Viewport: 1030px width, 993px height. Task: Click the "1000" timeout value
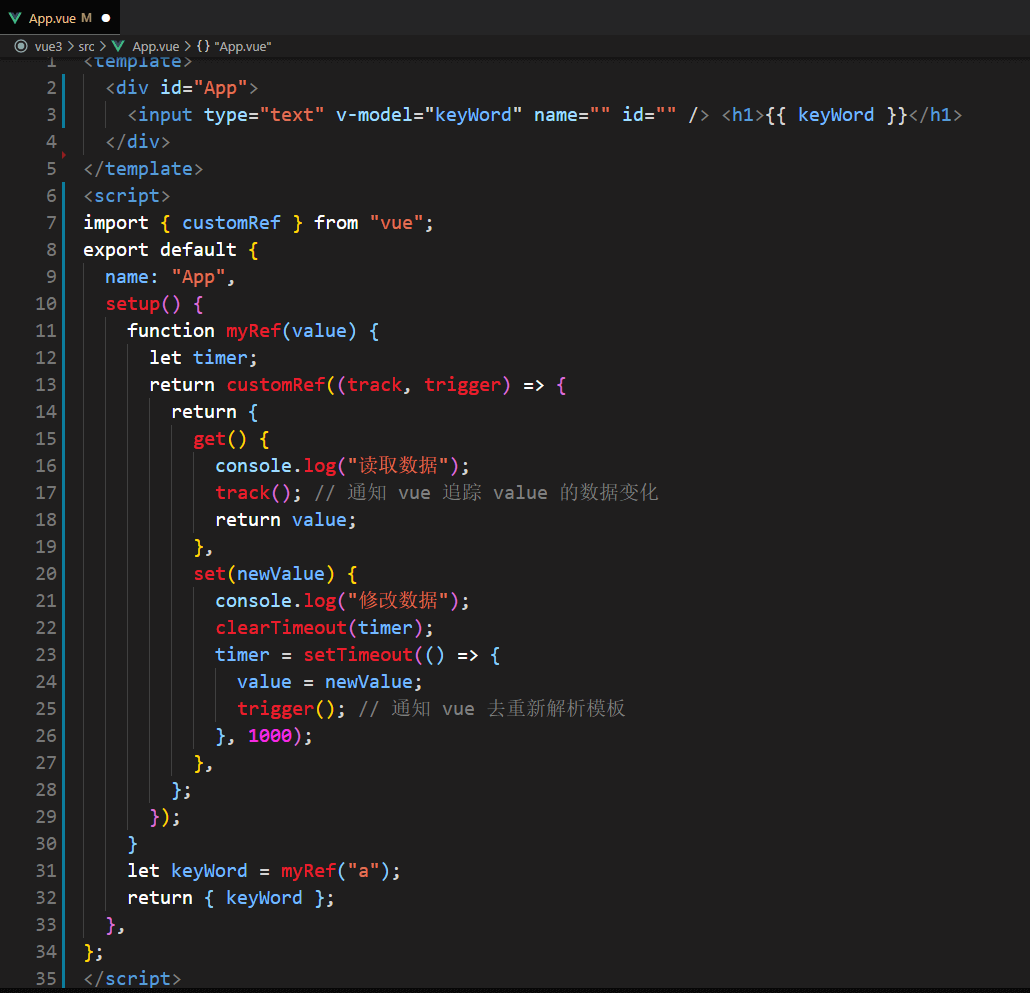coord(270,736)
